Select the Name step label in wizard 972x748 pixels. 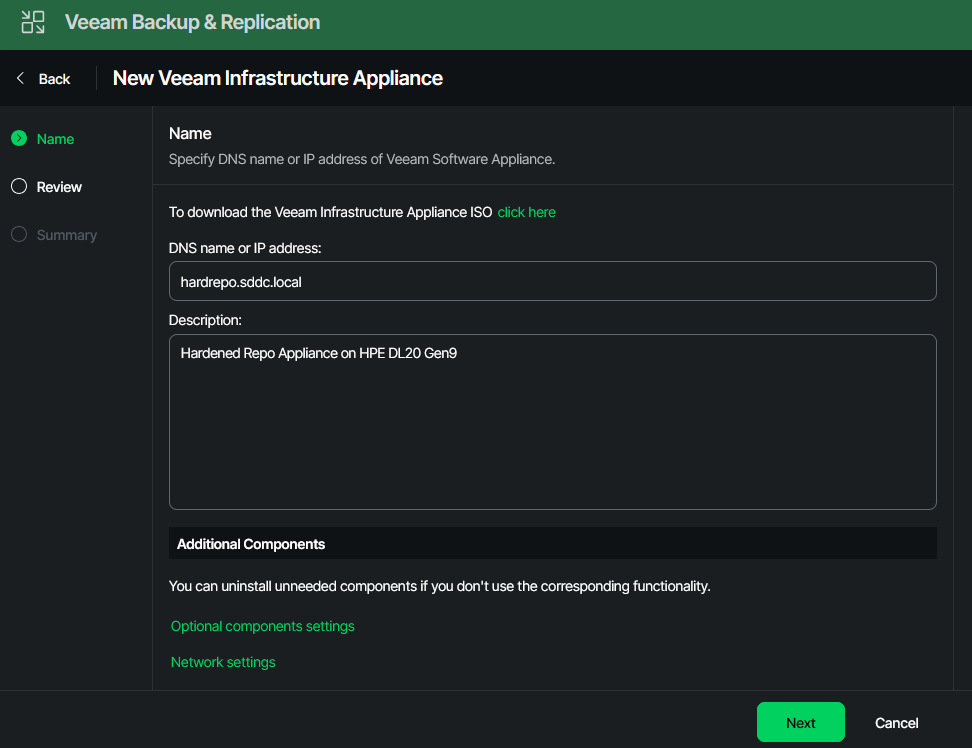point(55,139)
